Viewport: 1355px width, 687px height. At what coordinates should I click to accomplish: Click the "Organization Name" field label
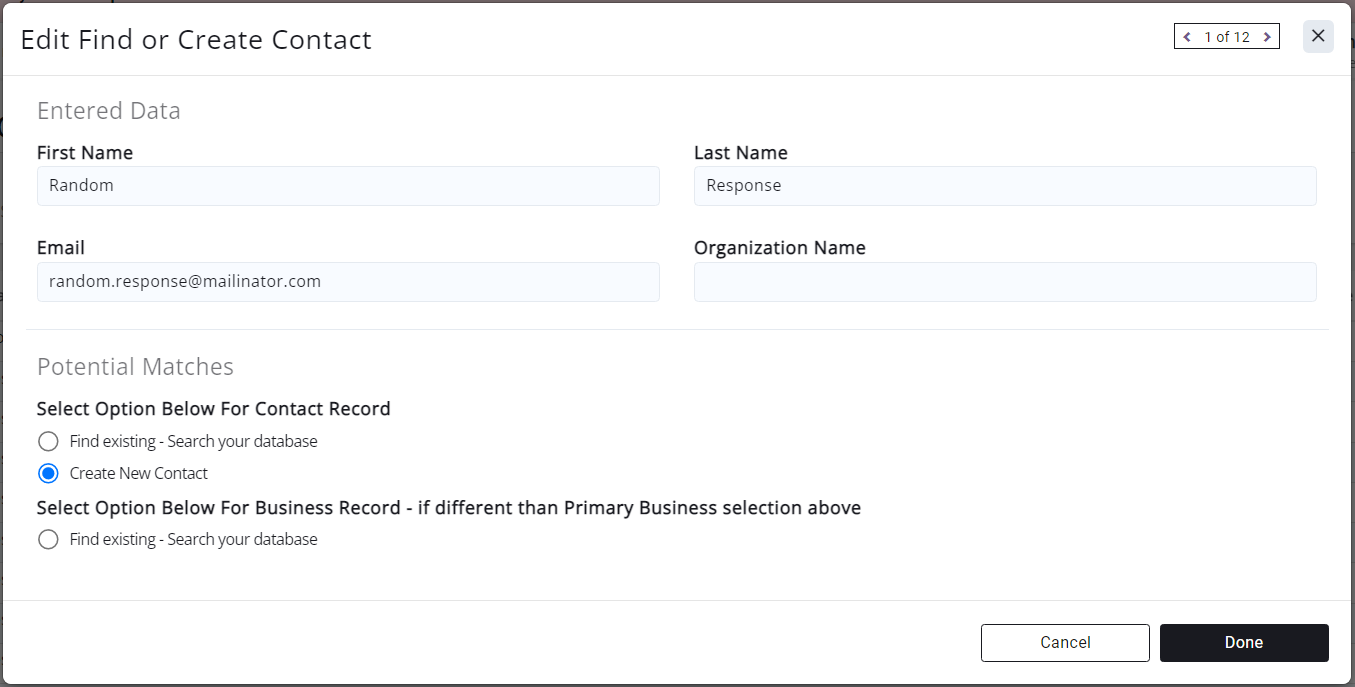tap(780, 248)
